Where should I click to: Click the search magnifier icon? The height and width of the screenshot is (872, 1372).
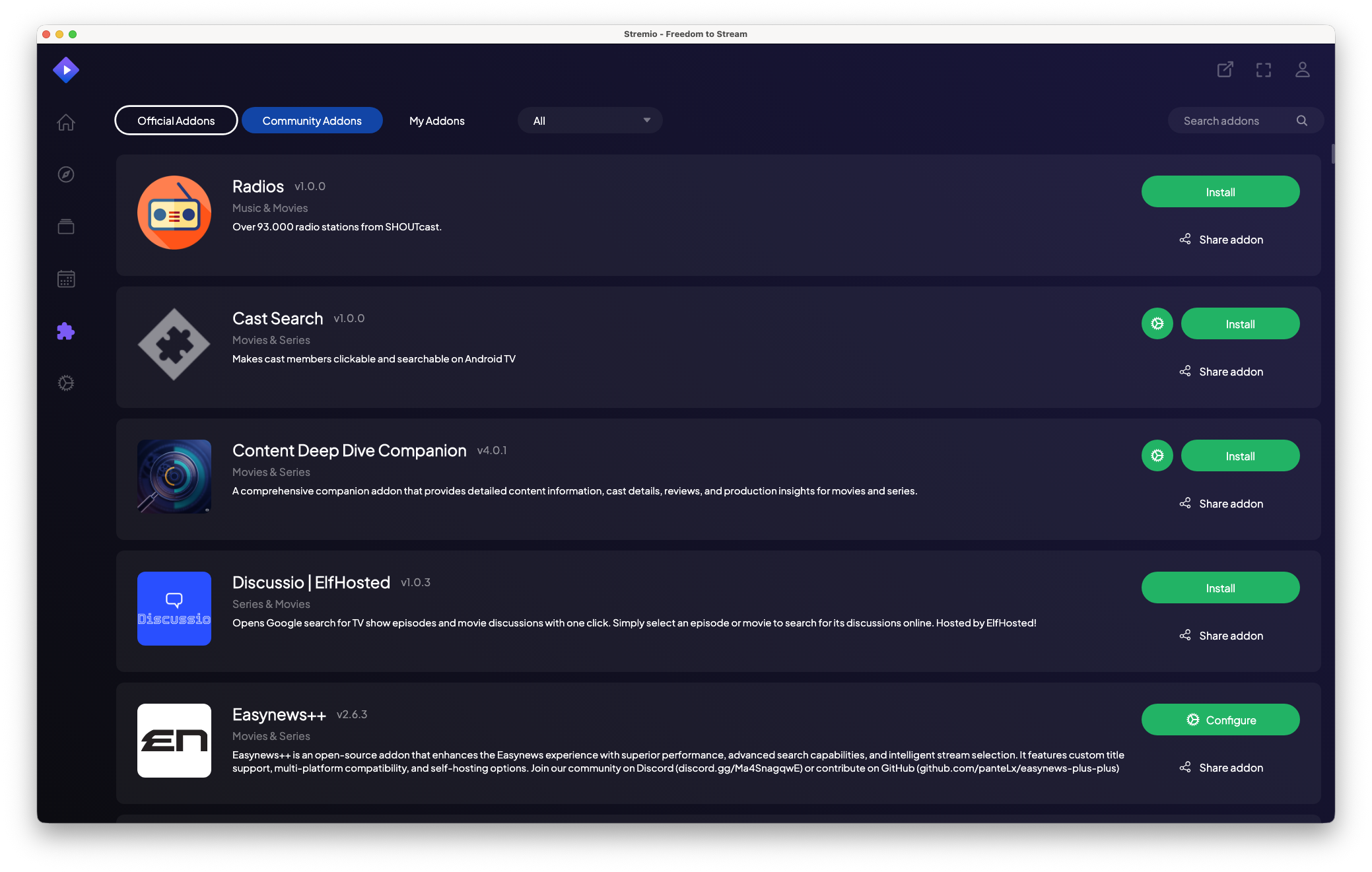[x=1301, y=120]
